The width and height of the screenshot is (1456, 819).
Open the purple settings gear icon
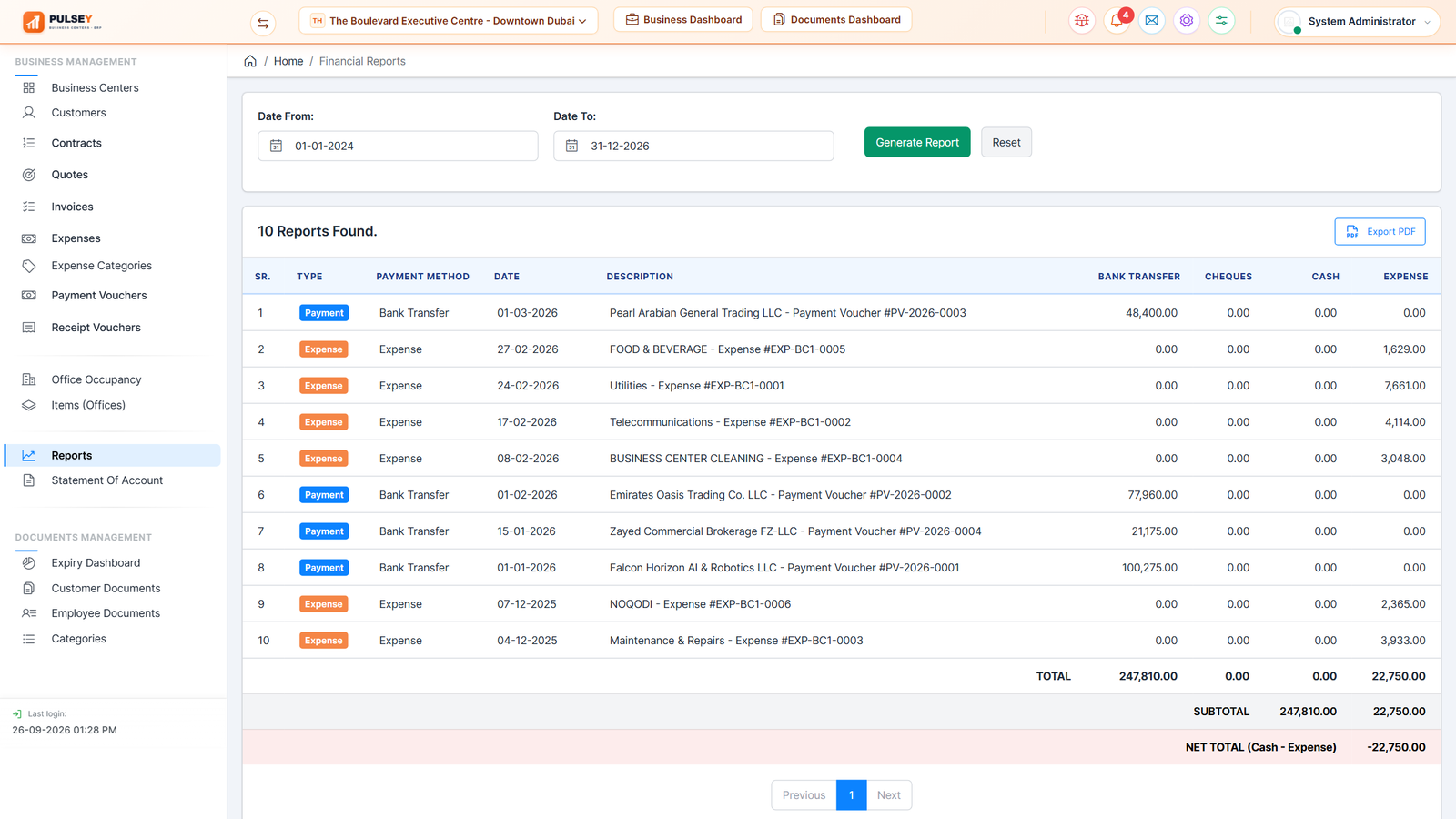pyautogui.click(x=1187, y=20)
